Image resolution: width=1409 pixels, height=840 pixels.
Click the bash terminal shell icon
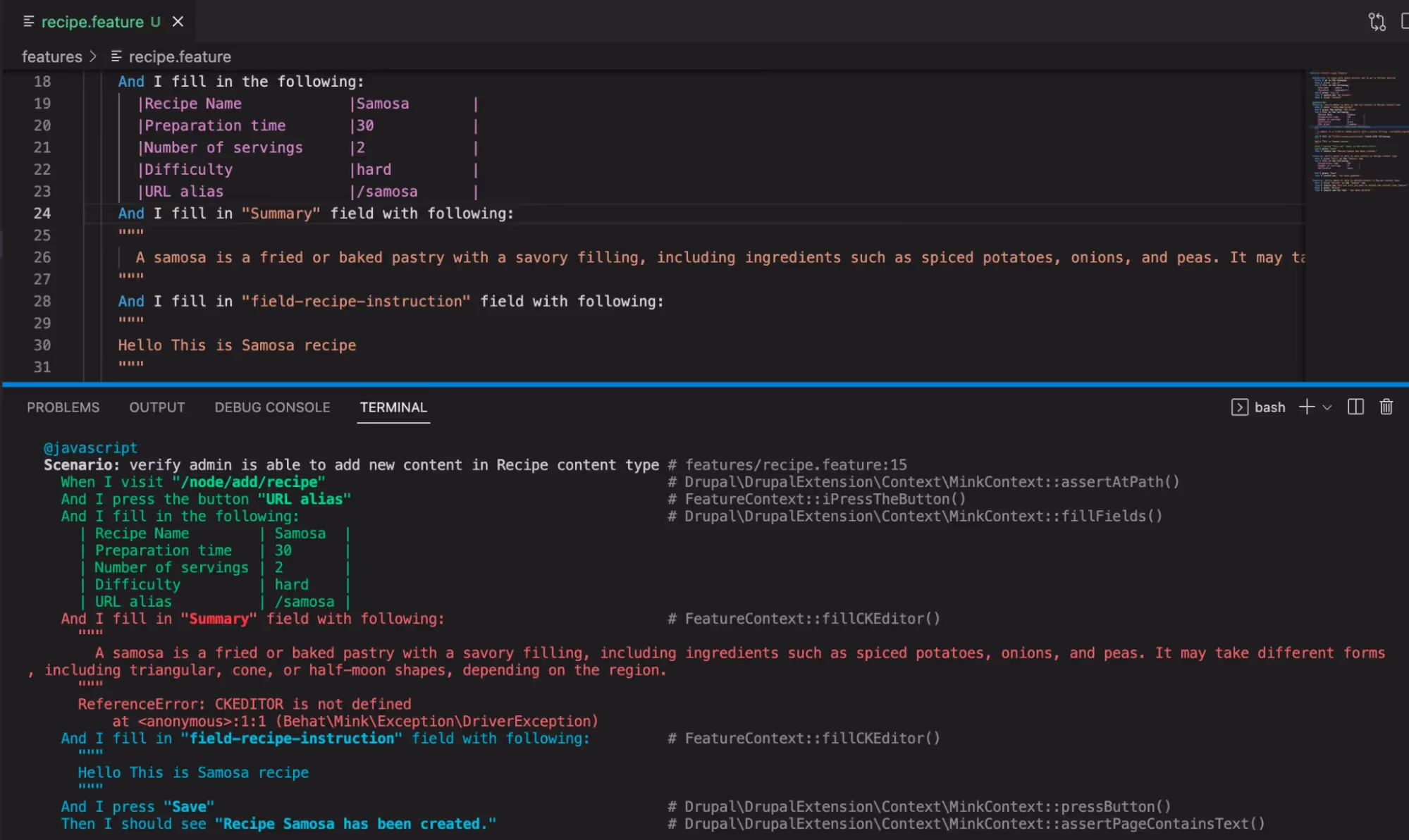(1239, 407)
